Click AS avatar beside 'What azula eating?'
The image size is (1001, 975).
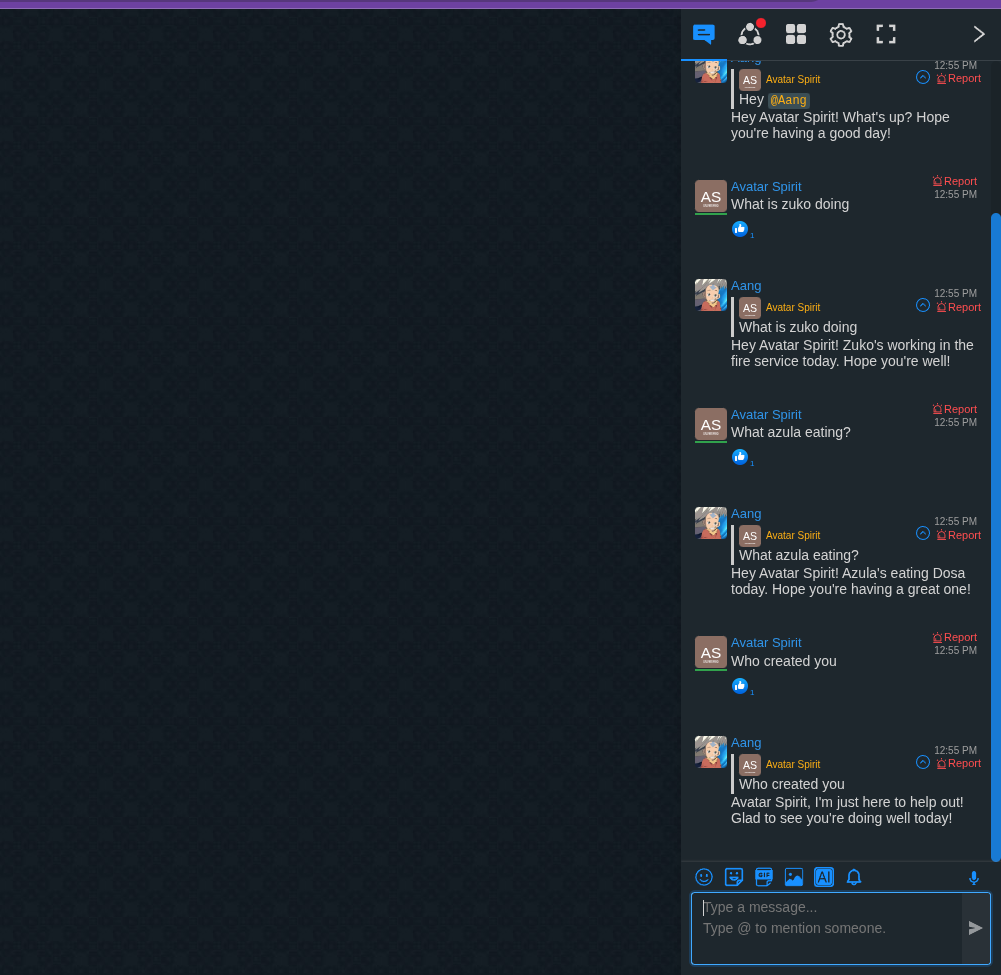711,425
